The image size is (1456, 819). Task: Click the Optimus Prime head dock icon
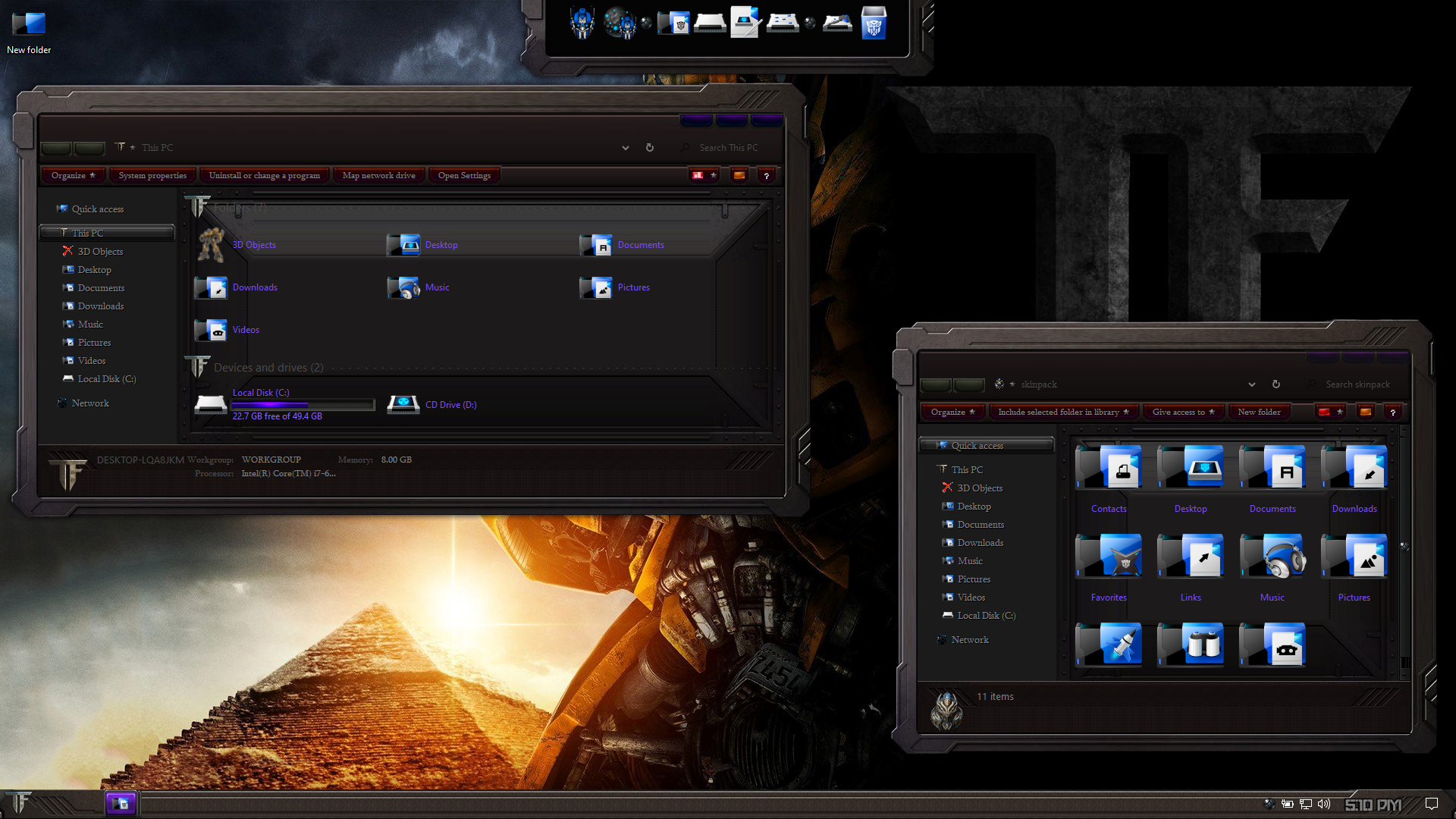pyautogui.click(x=582, y=24)
